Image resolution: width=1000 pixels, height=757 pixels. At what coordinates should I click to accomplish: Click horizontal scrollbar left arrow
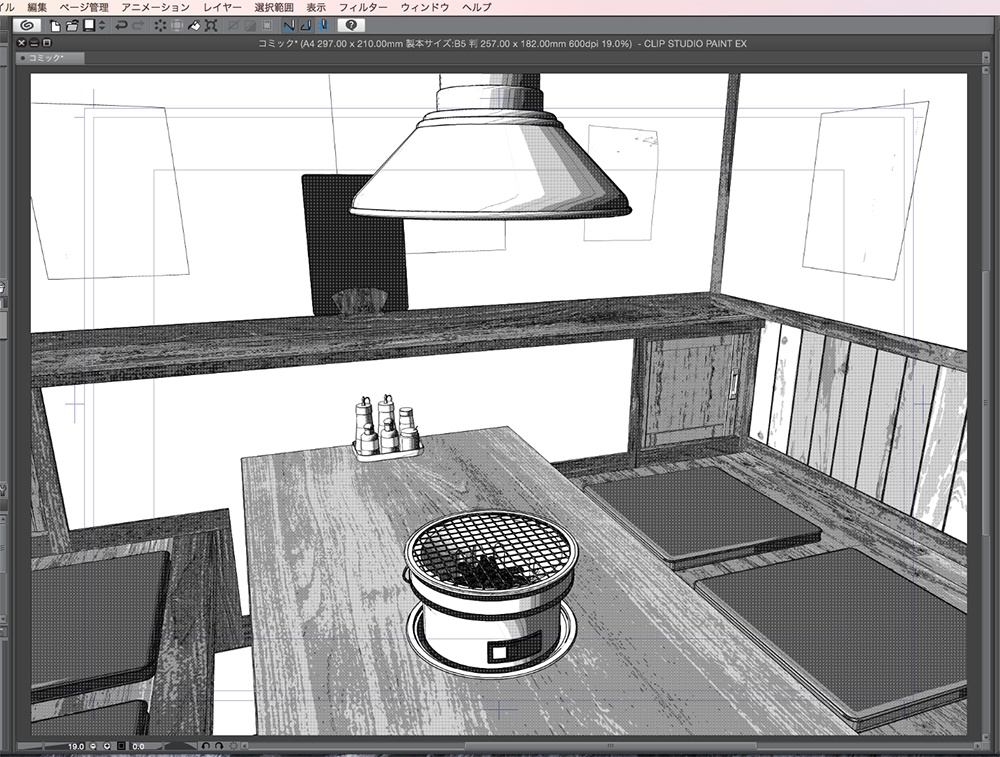click(245, 746)
